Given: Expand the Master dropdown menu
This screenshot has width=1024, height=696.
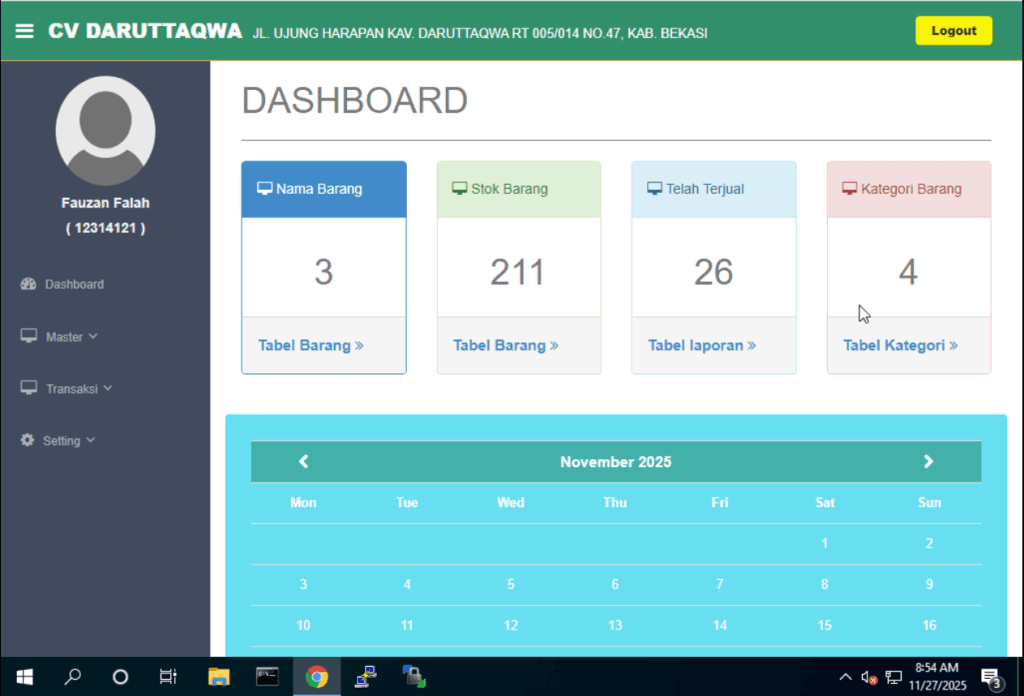Looking at the screenshot, I should (71, 337).
